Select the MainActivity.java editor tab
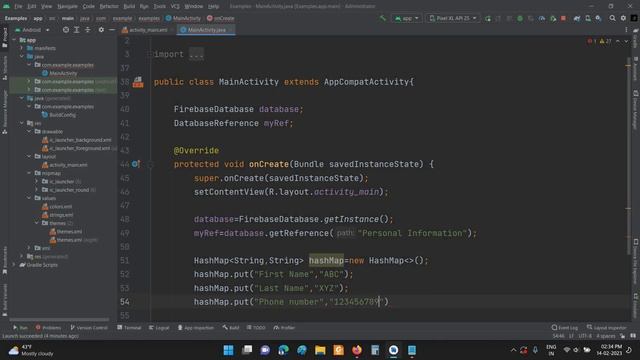This screenshot has width=640, height=360. 206,30
